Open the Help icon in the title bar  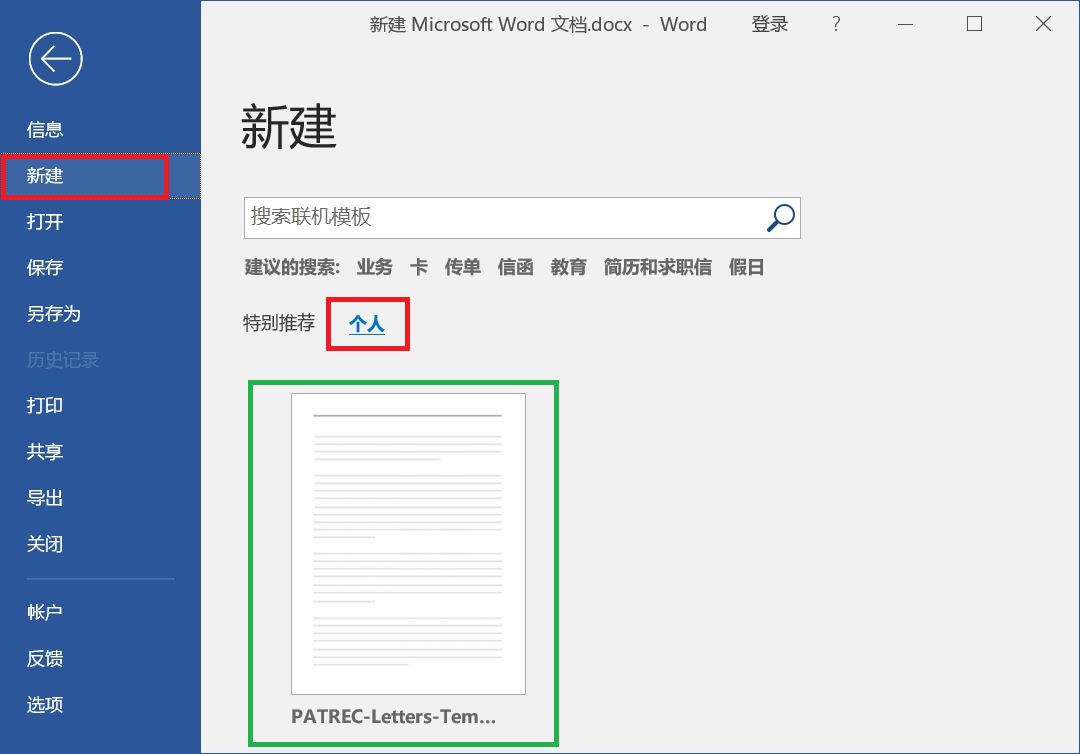[x=836, y=24]
